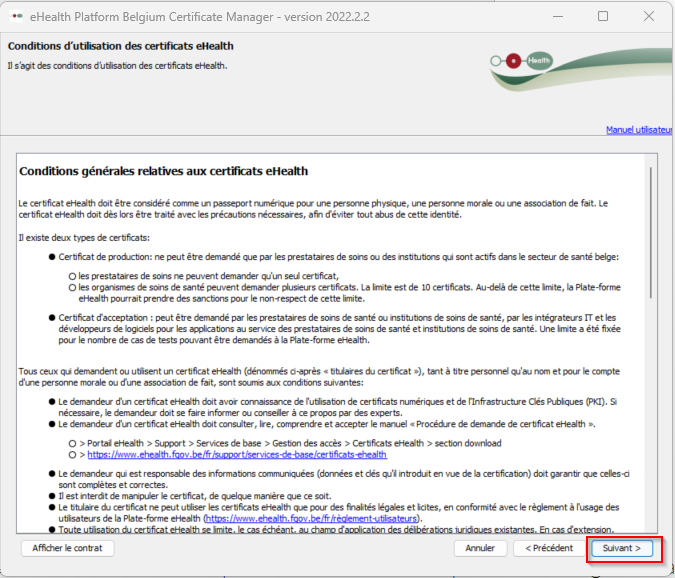The image size is (675, 578).
Task: Click the conditions text scrollbar thumb
Action: (650, 232)
